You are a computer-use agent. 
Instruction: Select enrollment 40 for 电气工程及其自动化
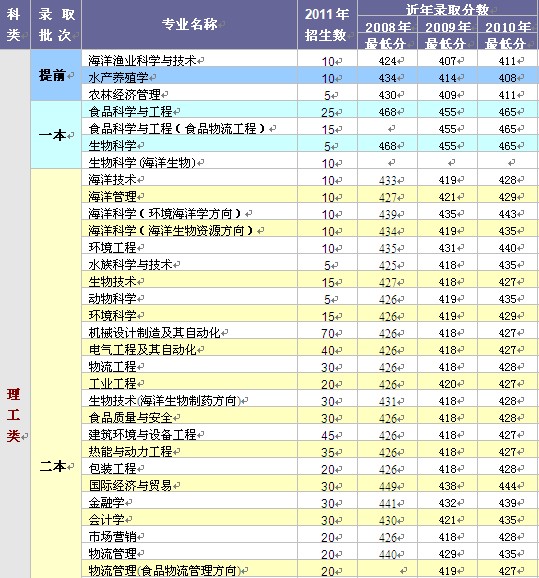tap(328, 351)
